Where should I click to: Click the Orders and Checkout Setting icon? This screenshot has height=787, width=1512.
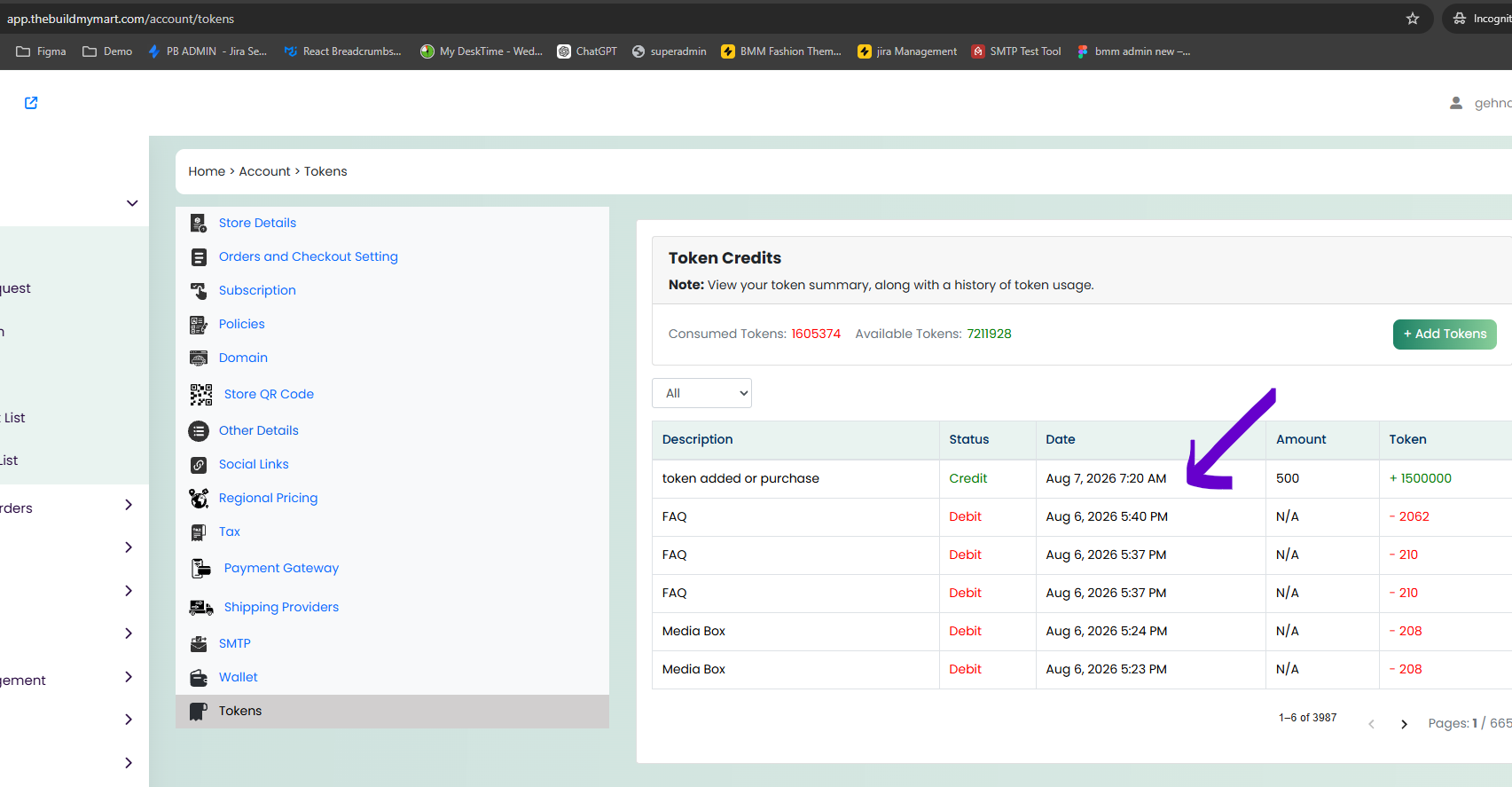pyautogui.click(x=199, y=257)
